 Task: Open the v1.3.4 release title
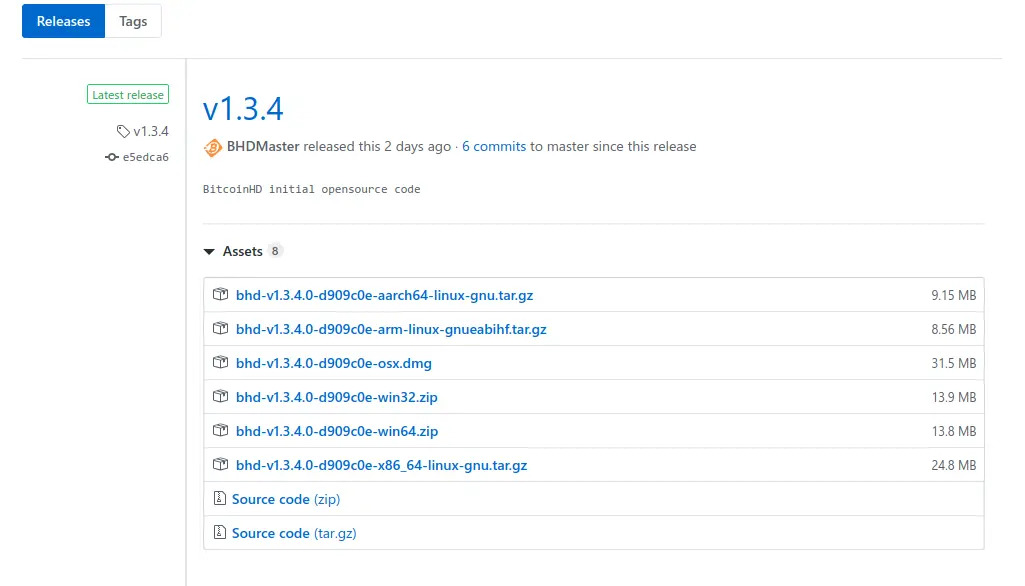[243, 109]
